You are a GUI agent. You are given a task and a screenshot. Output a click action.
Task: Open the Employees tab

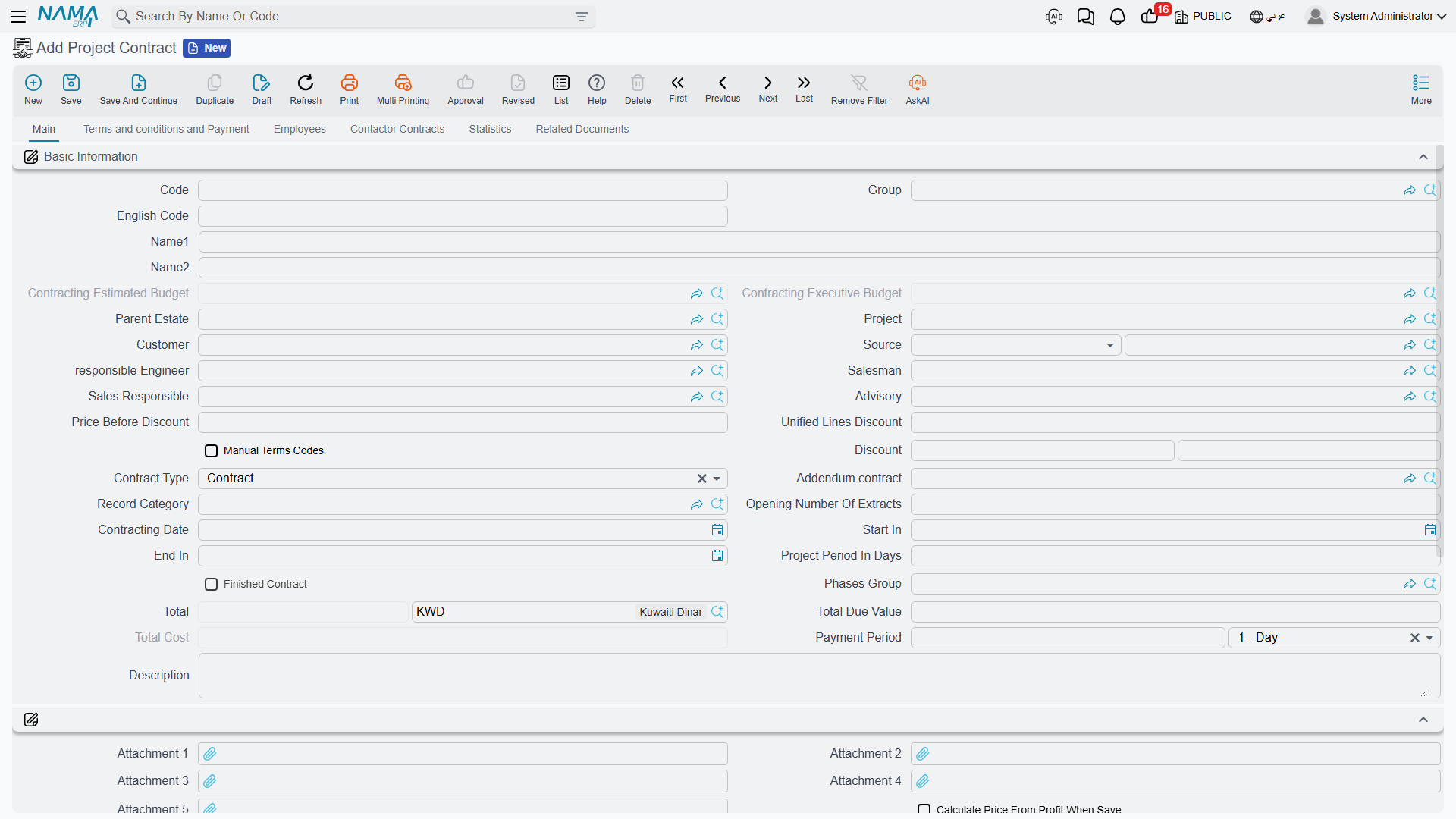[300, 129]
